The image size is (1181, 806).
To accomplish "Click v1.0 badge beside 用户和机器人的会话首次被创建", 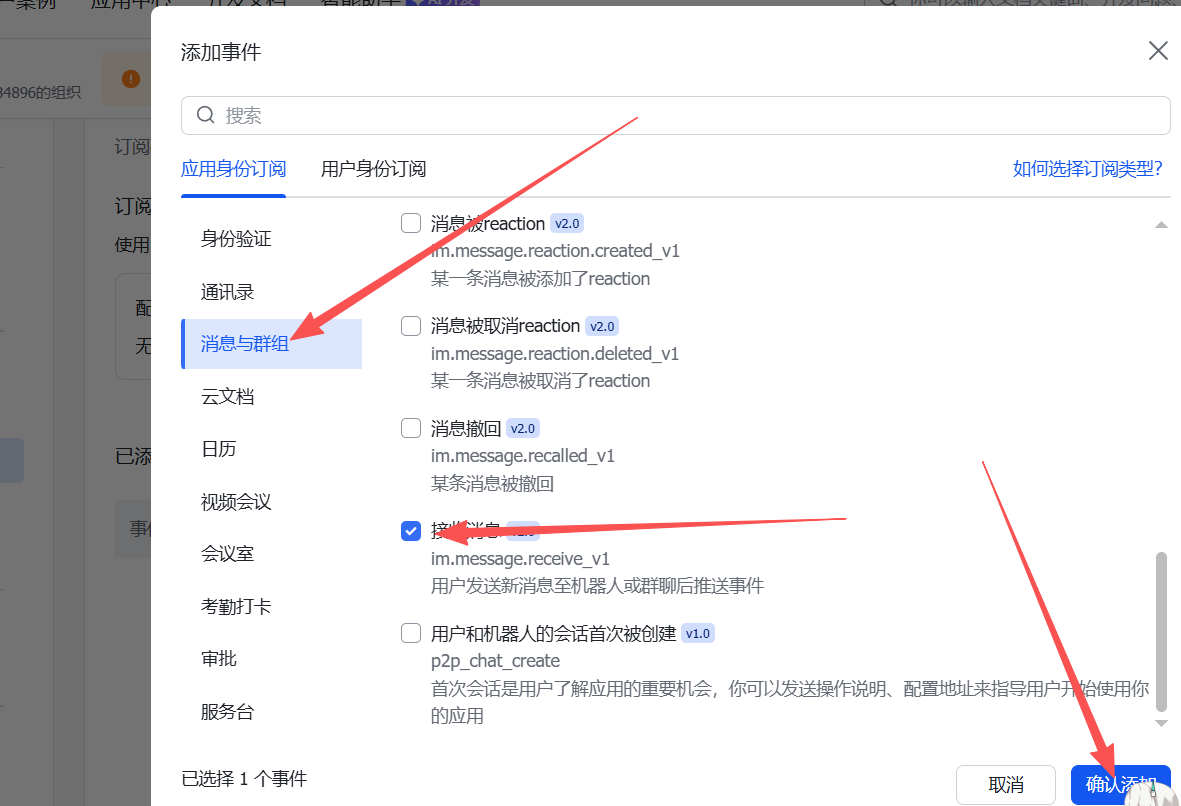I will coord(697,634).
